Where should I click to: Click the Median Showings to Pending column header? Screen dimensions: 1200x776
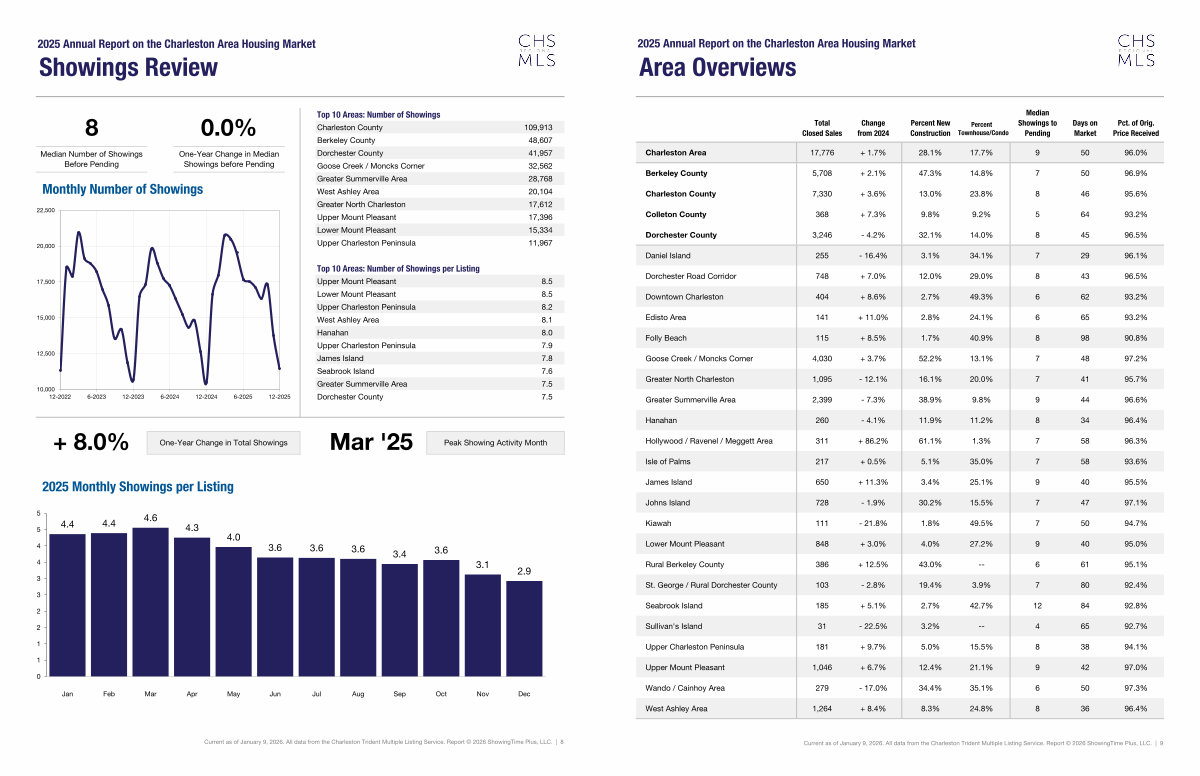[x=1037, y=122]
